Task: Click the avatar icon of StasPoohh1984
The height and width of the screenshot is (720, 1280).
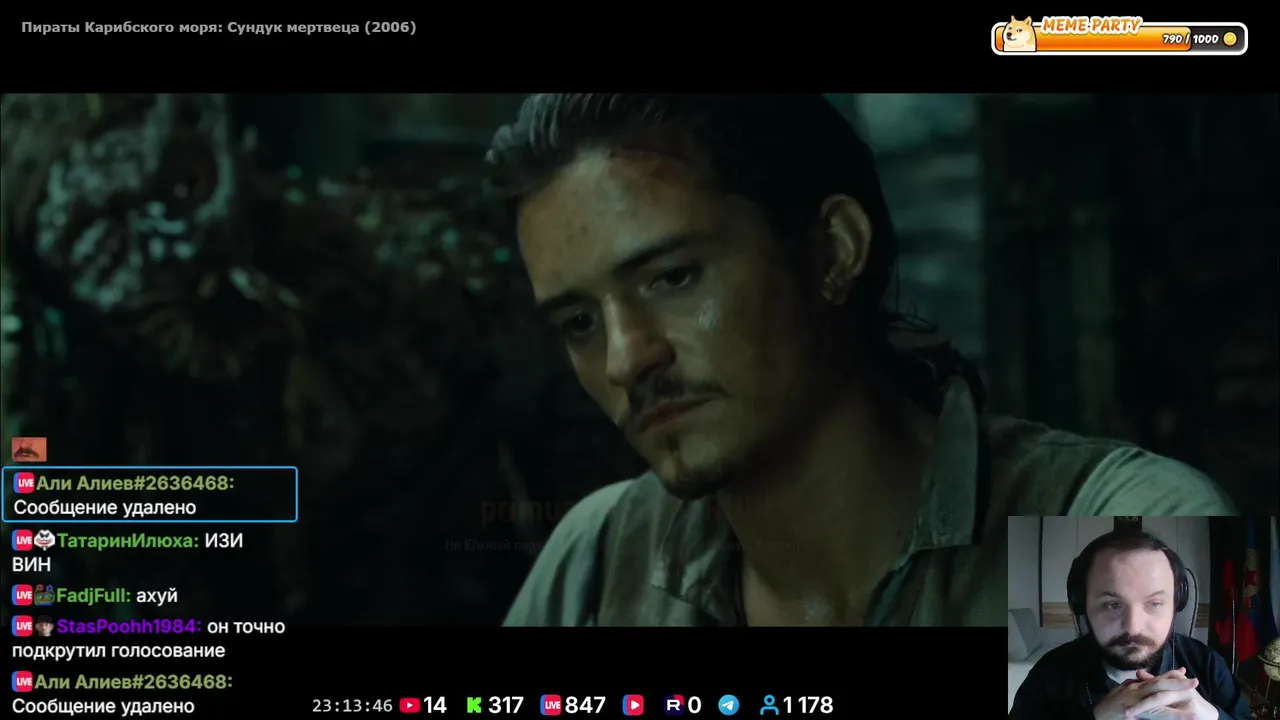Action: coord(44,627)
